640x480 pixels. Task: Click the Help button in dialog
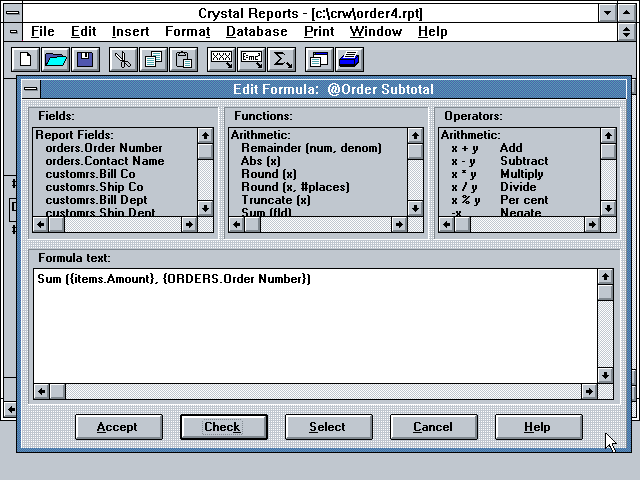539,427
